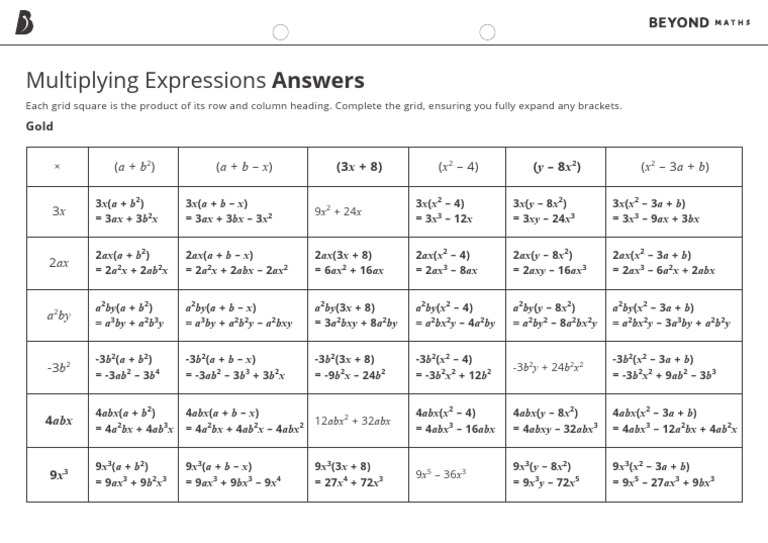
Task: Select column heading (x² − 3a + b)
Action: (x=674, y=166)
